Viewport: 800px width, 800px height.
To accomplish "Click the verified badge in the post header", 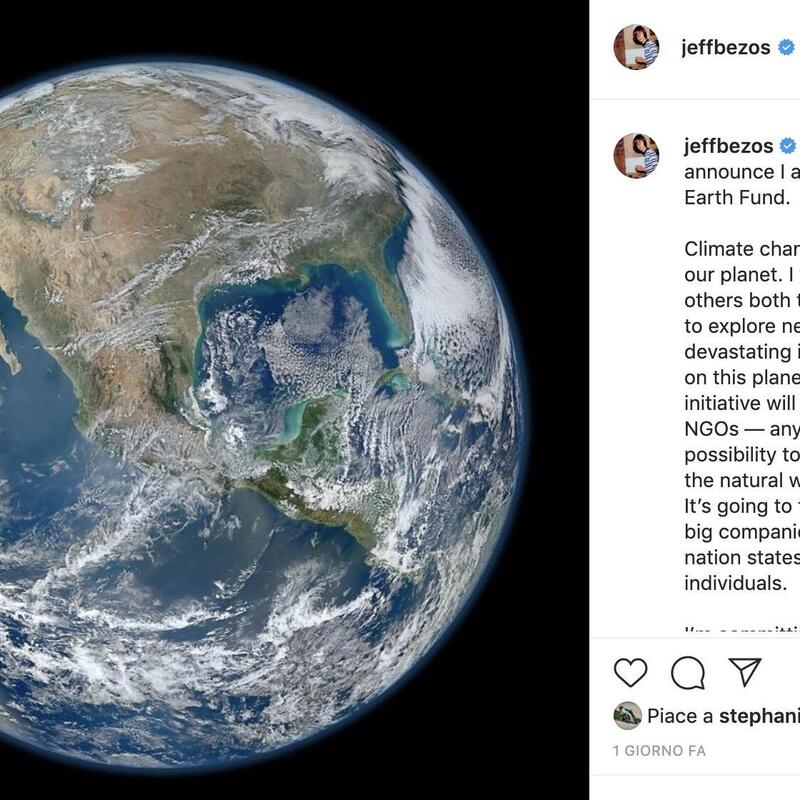I will pyautogui.click(x=787, y=48).
